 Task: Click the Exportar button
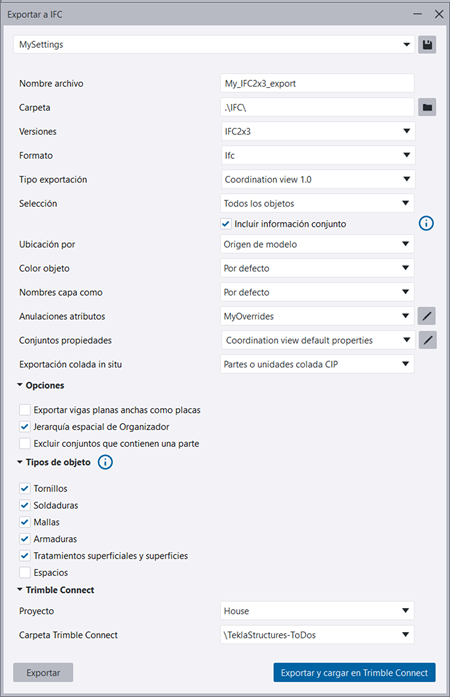pyautogui.click(x=43, y=673)
